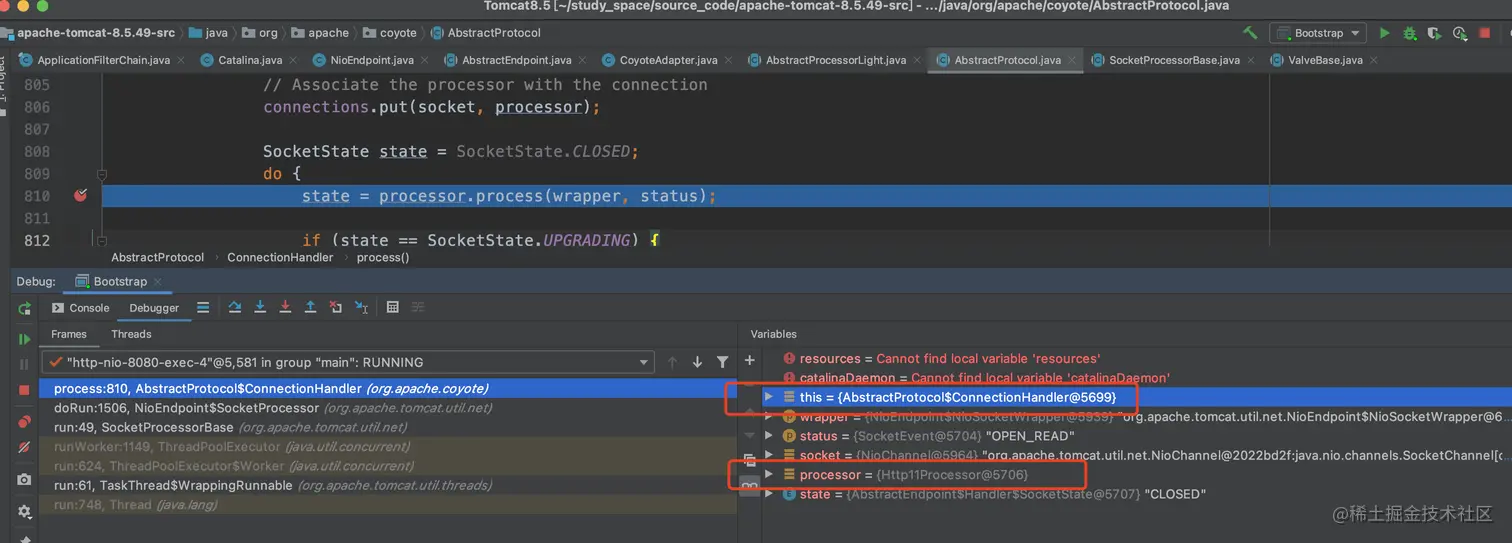Image resolution: width=1512 pixels, height=543 pixels.
Task: Toggle the breakpoint at line 810
Action: 80,195
